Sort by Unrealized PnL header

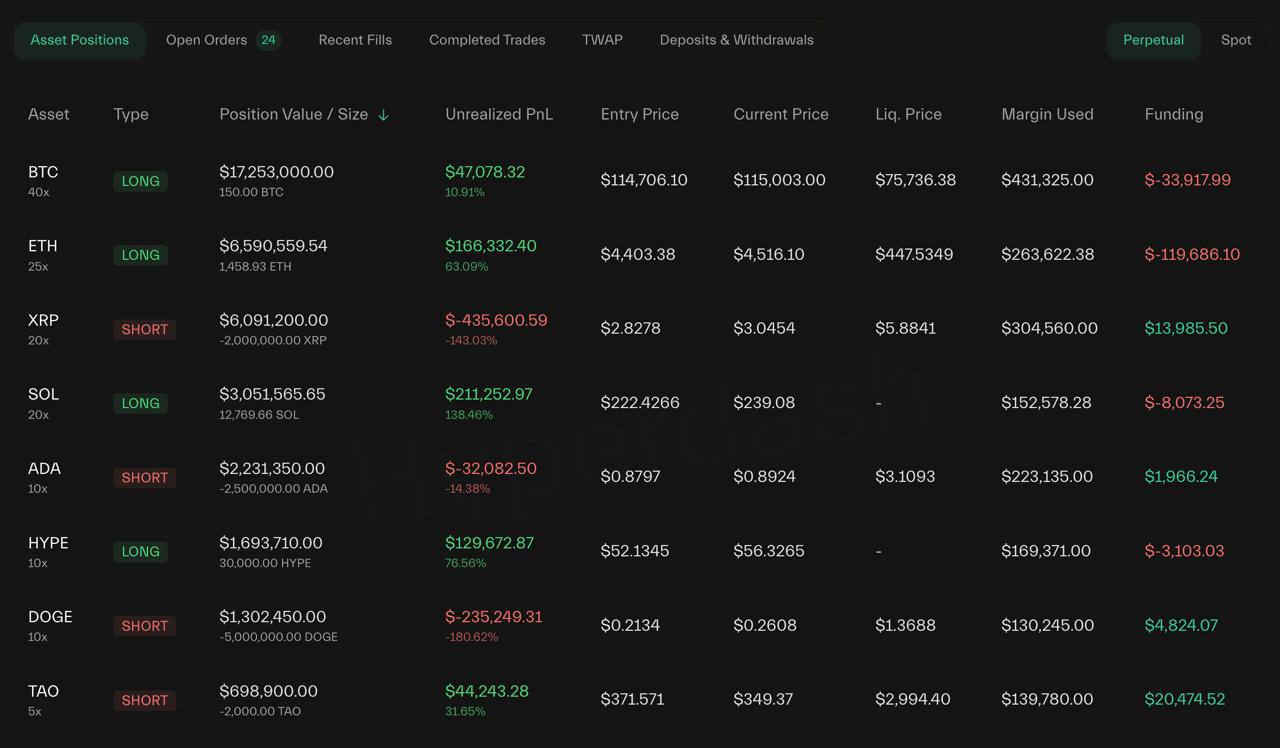(499, 114)
